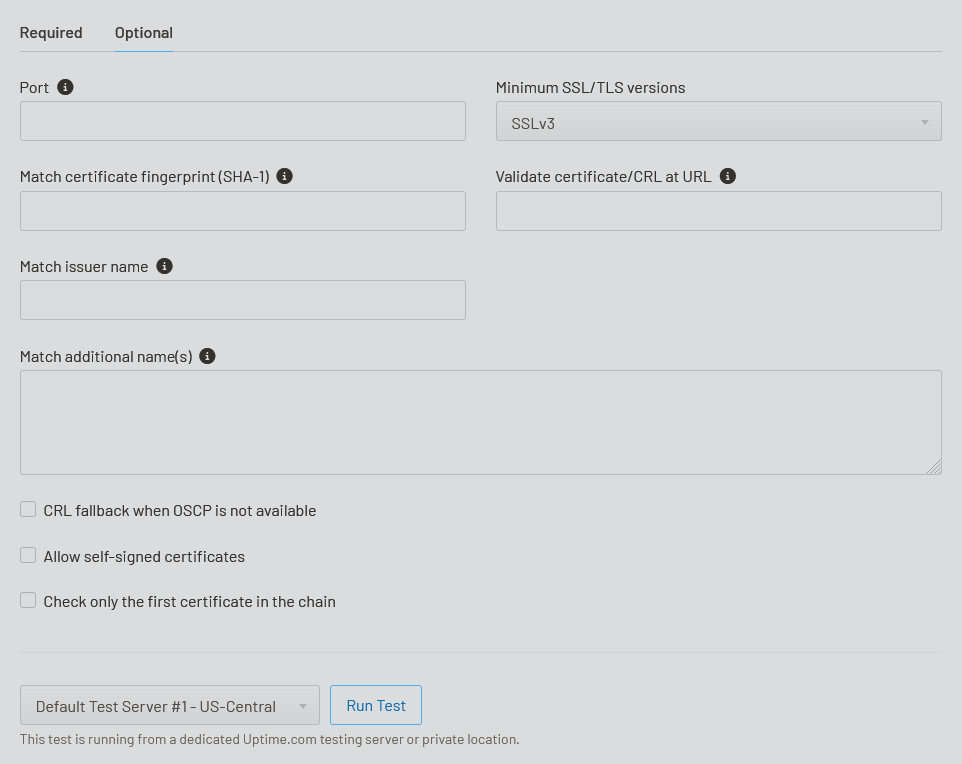
Task: Open the Minimum SSL/TLS versions dropdown
Action: tap(718, 121)
